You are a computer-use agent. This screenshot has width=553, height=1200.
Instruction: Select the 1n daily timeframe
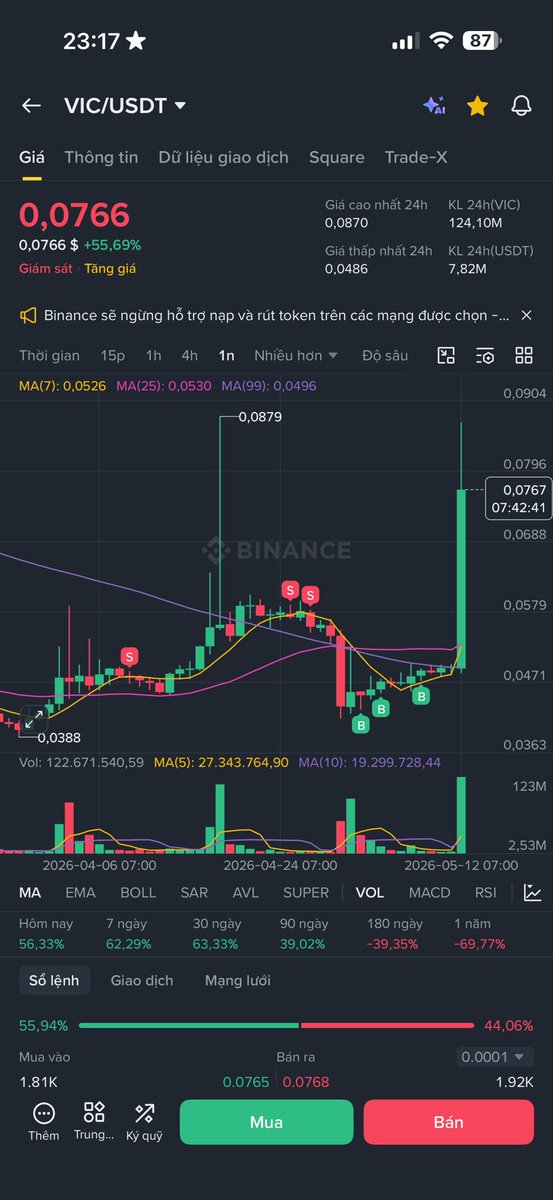(x=227, y=355)
